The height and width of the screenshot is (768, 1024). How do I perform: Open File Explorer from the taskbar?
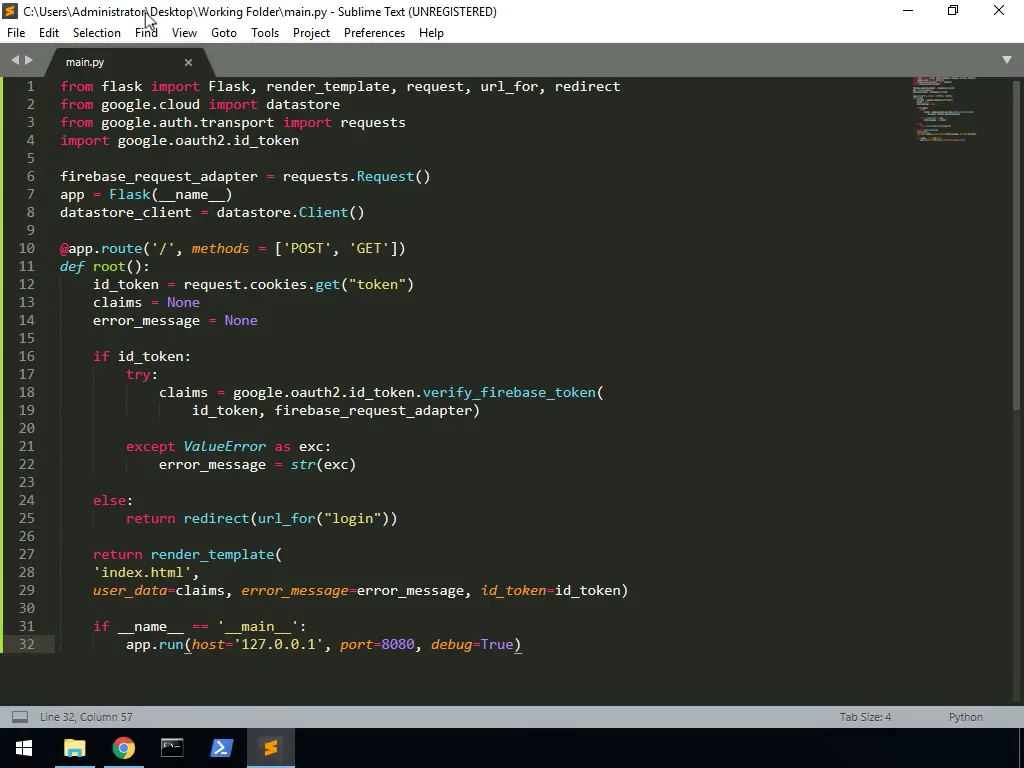(x=74, y=748)
